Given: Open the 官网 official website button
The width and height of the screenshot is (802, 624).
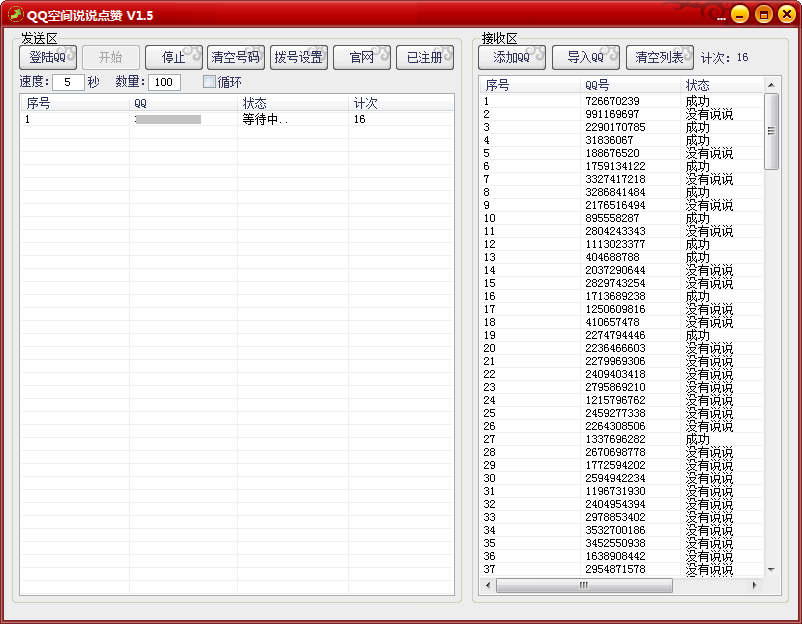Looking at the screenshot, I should pos(362,57).
